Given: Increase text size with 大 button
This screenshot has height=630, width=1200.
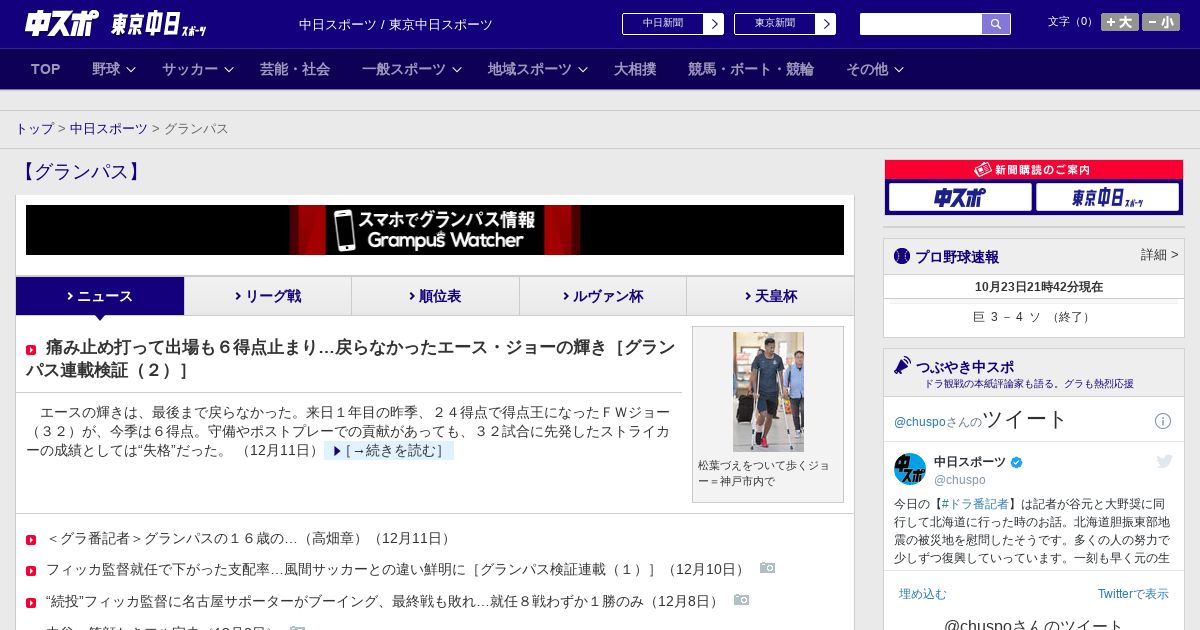Looking at the screenshot, I should [1120, 22].
